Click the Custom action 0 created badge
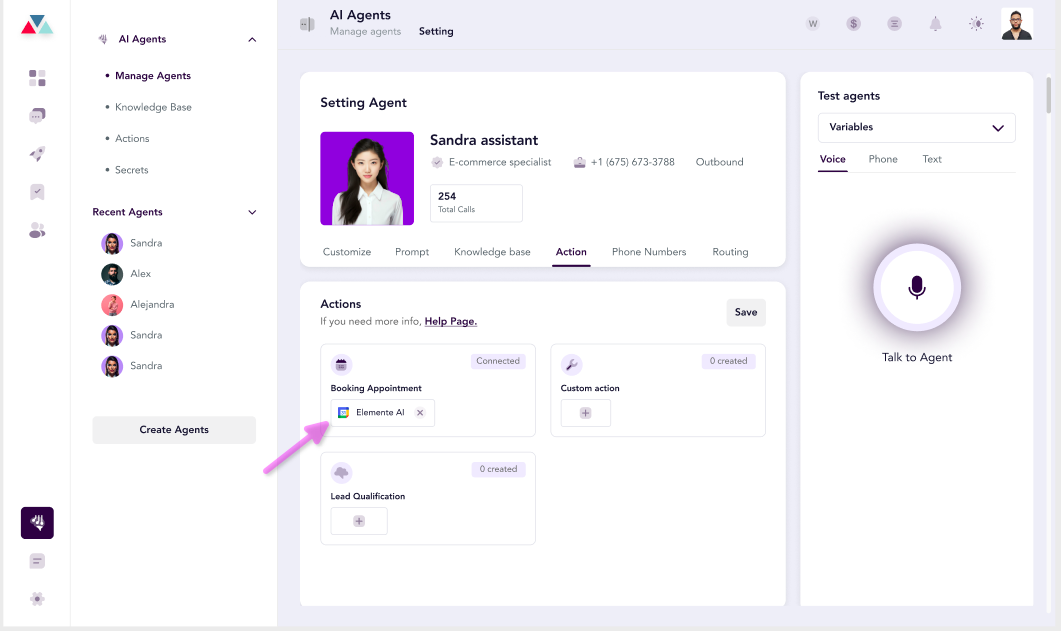Image resolution: width=1061 pixels, height=631 pixels. pyautogui.click(x=728, y=361)
